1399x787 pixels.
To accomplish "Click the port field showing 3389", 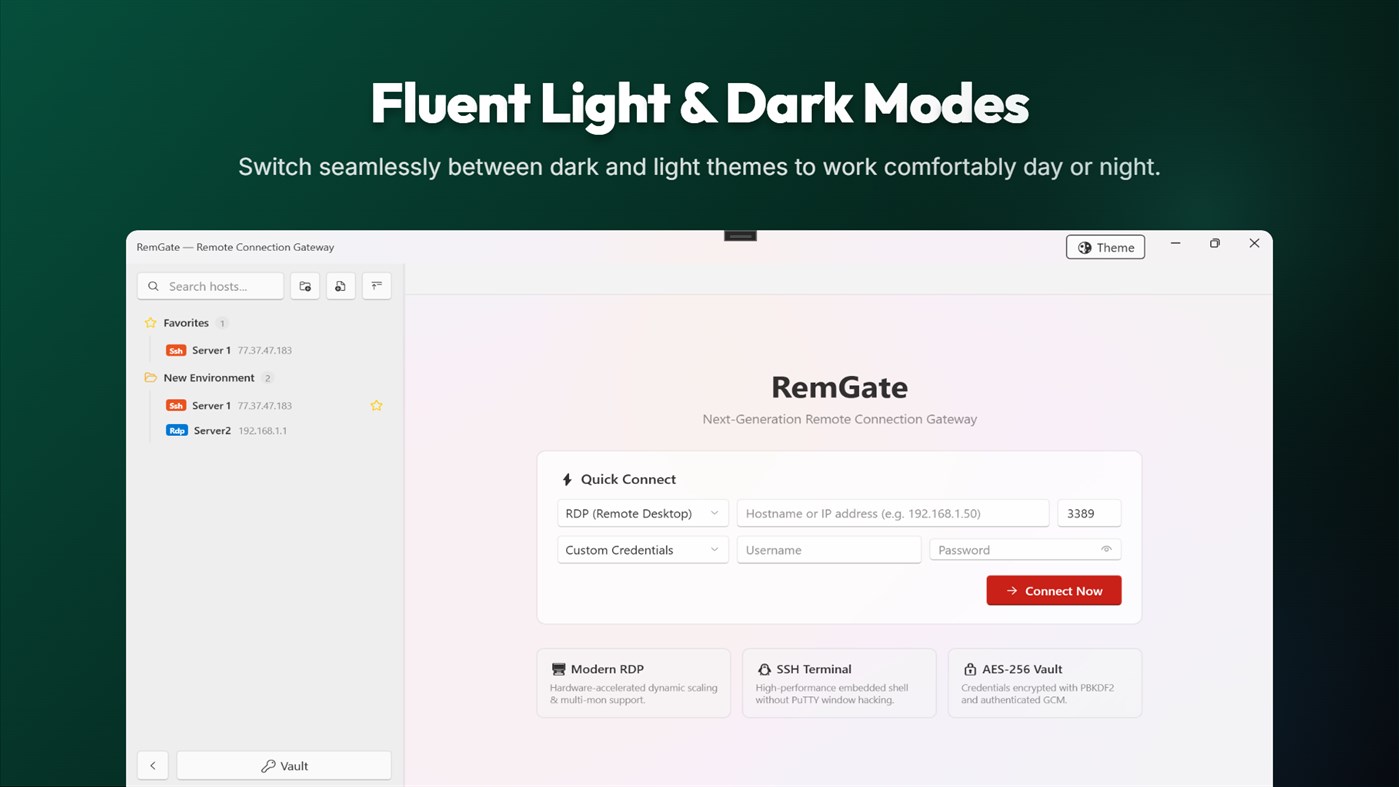I will [1089, 513].
